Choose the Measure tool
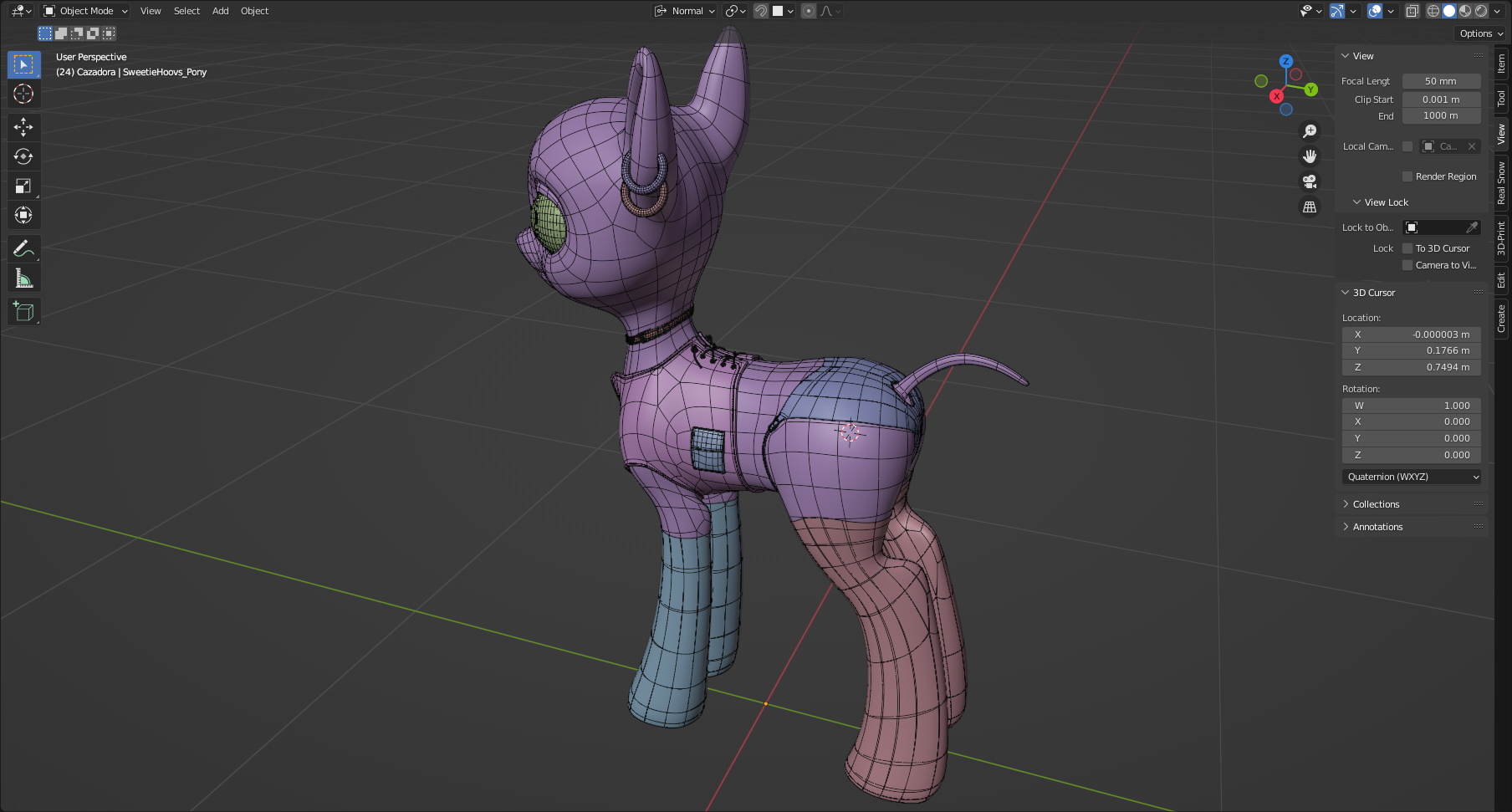 23,278
